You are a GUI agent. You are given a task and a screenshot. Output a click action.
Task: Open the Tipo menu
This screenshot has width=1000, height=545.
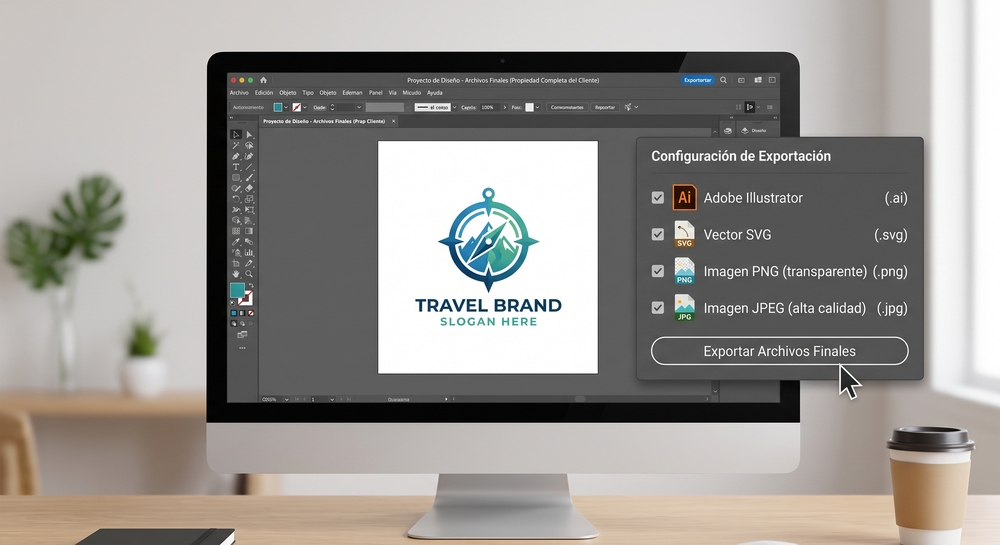(x=308, y=92)
